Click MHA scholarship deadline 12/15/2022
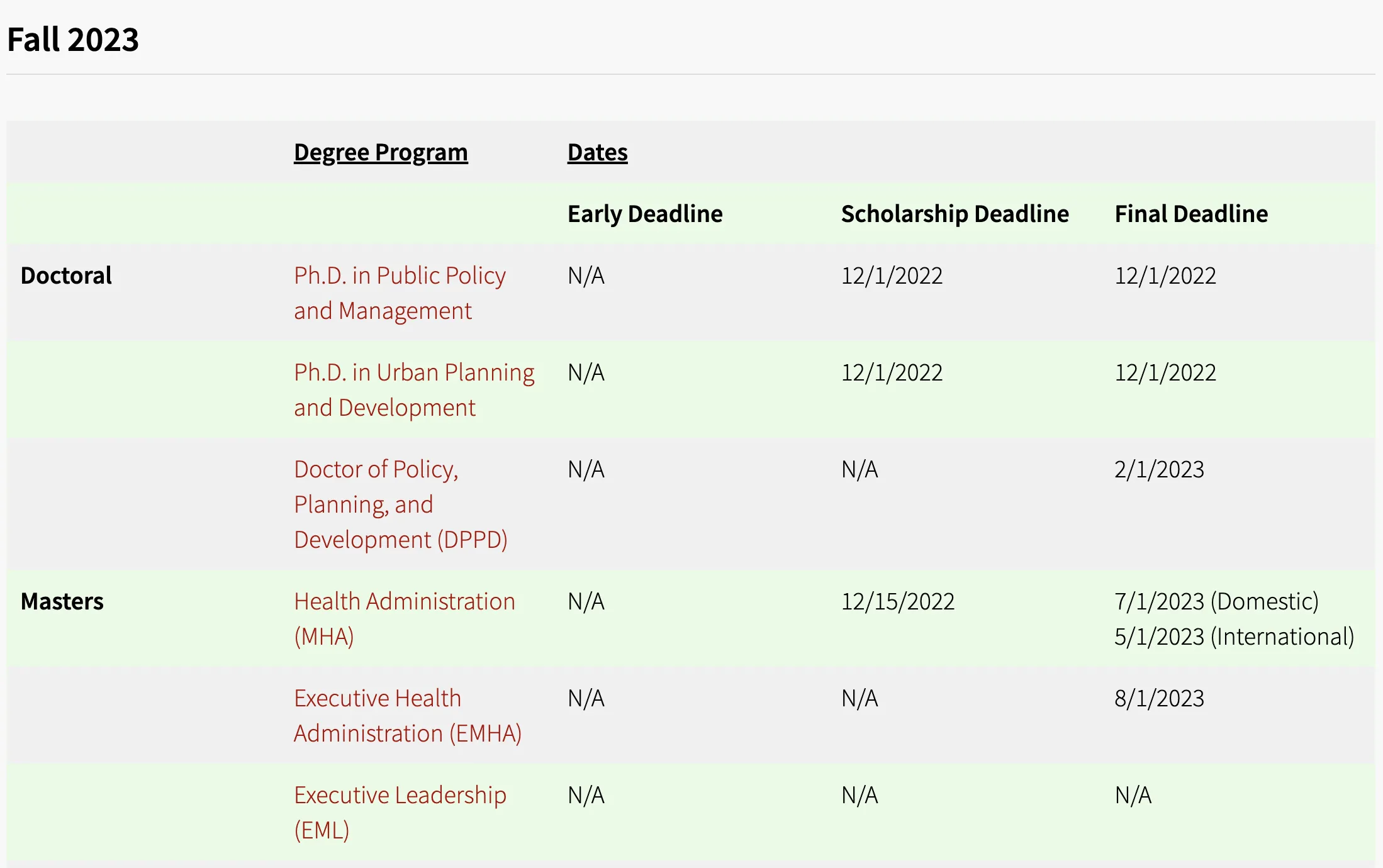Screen dimensions: 1383x868 [x=898, y=601]
